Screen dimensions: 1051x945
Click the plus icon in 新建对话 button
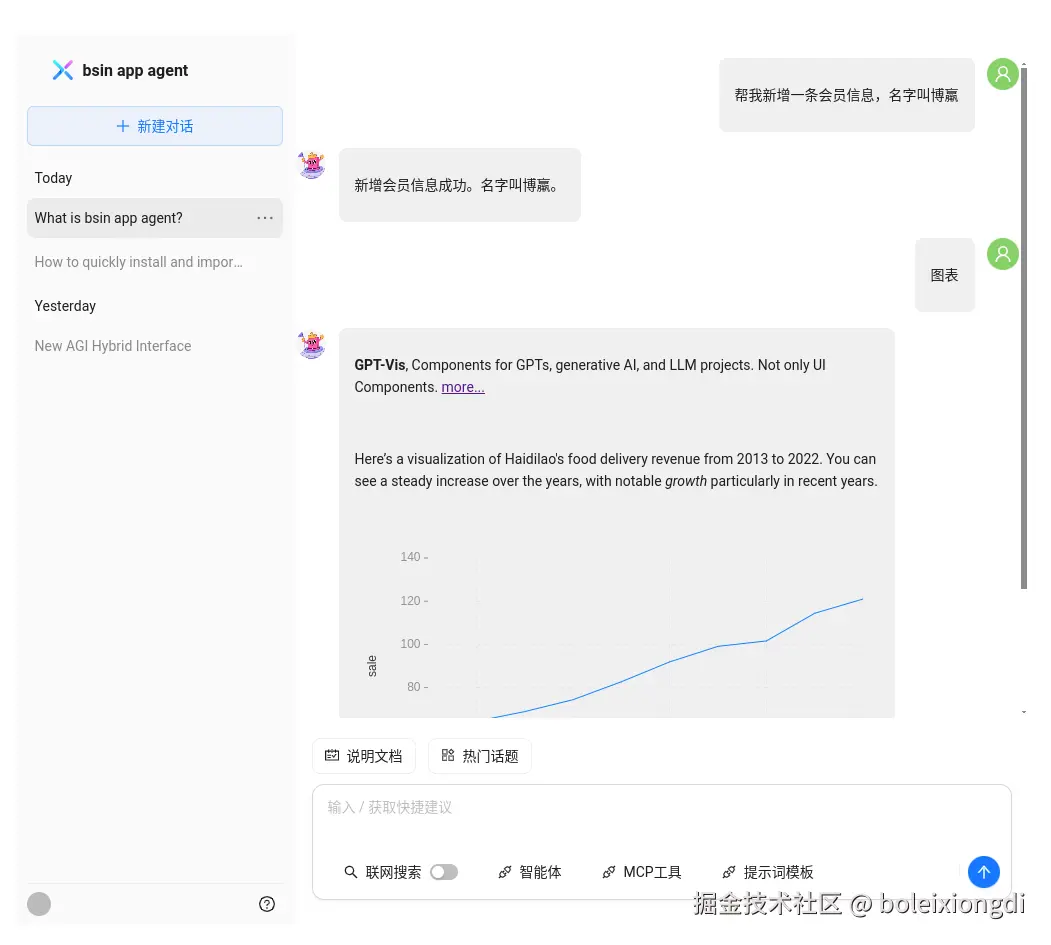(123, 126)
